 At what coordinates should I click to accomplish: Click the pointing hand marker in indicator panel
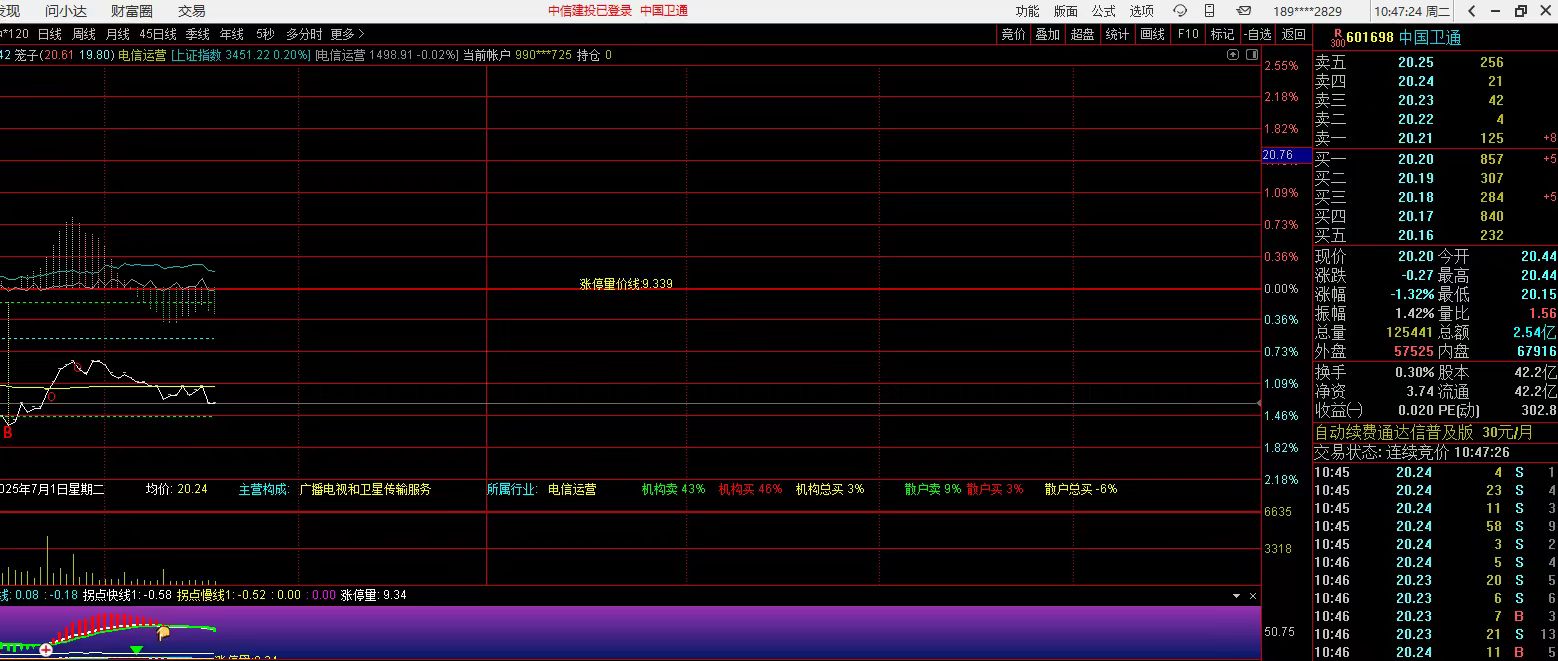(x=163, y=632)
